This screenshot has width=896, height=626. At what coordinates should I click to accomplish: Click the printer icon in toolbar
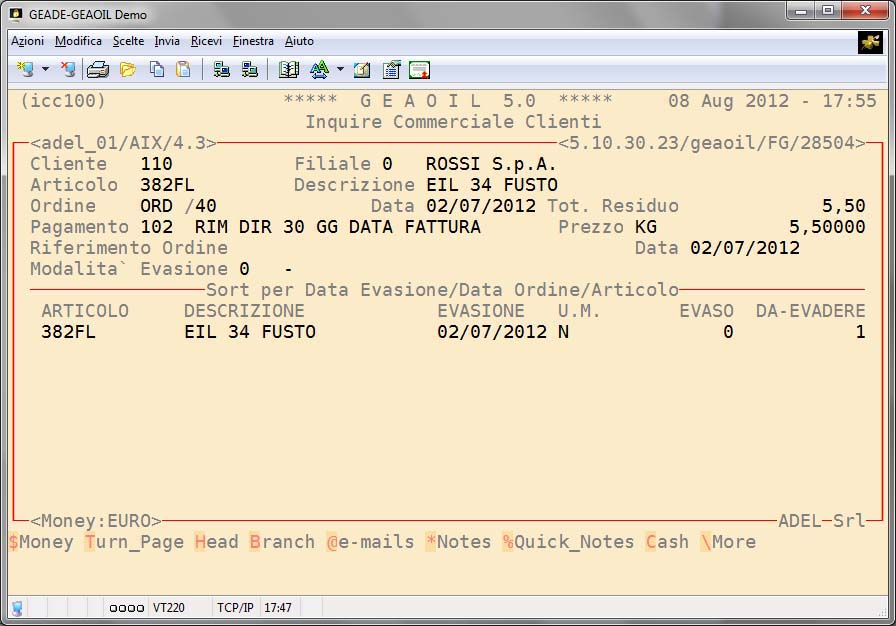coord(97,69)
